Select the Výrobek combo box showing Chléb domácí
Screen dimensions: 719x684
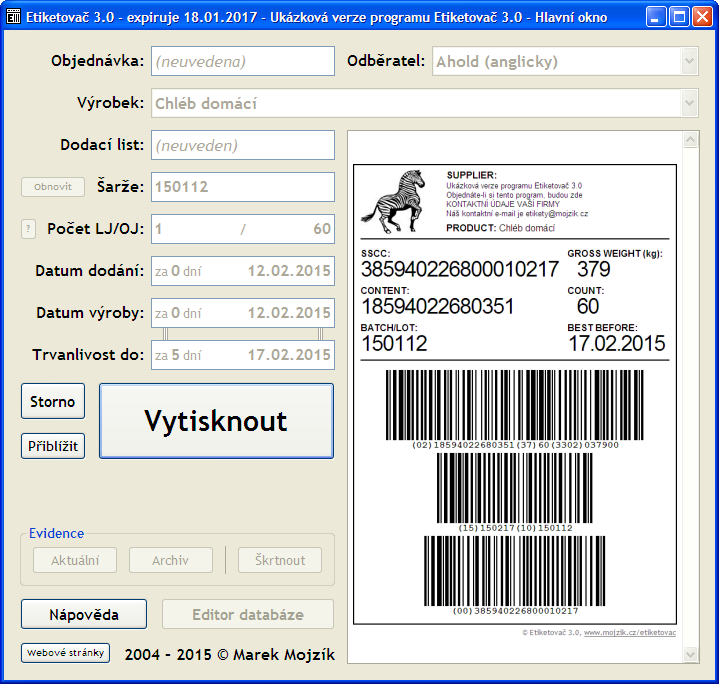[x=425, y=103]
